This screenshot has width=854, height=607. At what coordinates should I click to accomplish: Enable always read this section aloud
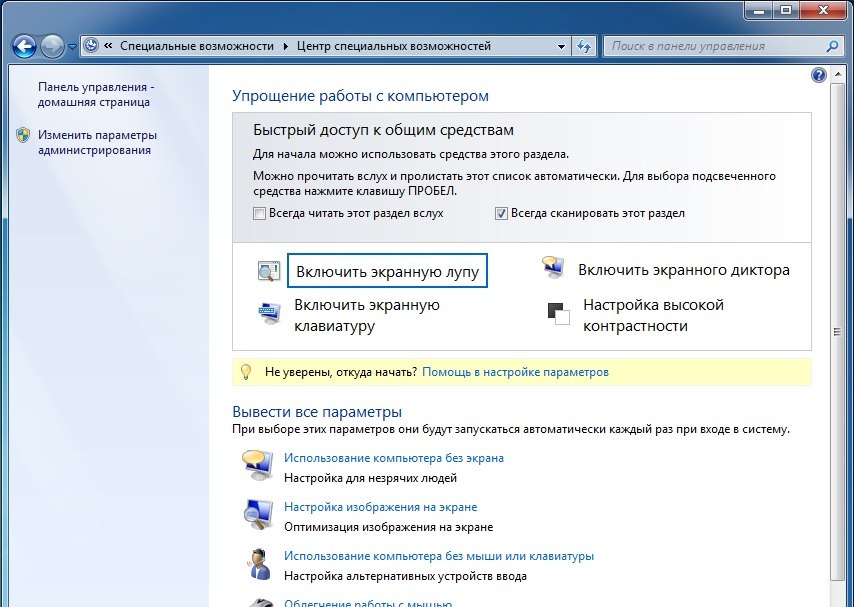tap(257, 213)
